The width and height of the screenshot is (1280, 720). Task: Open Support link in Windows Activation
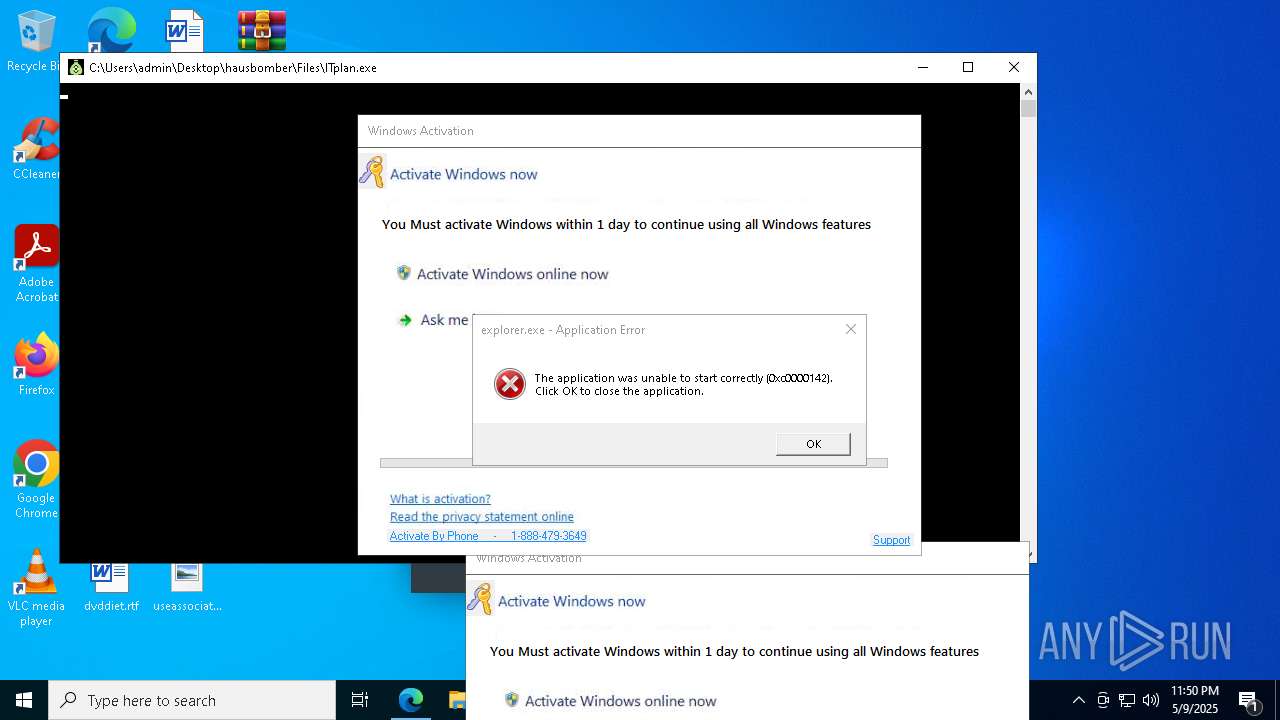point(891,540)
